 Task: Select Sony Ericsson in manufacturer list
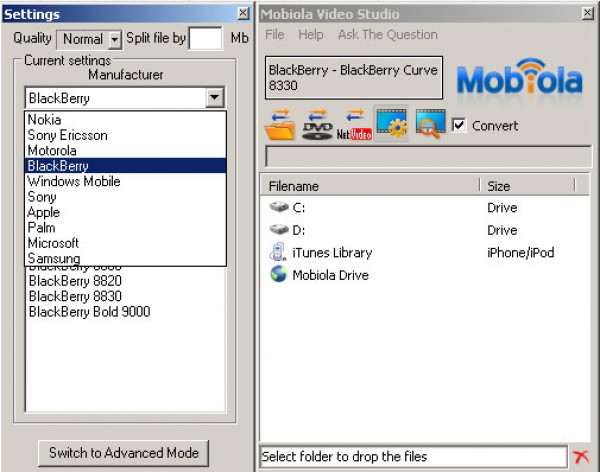[126, 135]
